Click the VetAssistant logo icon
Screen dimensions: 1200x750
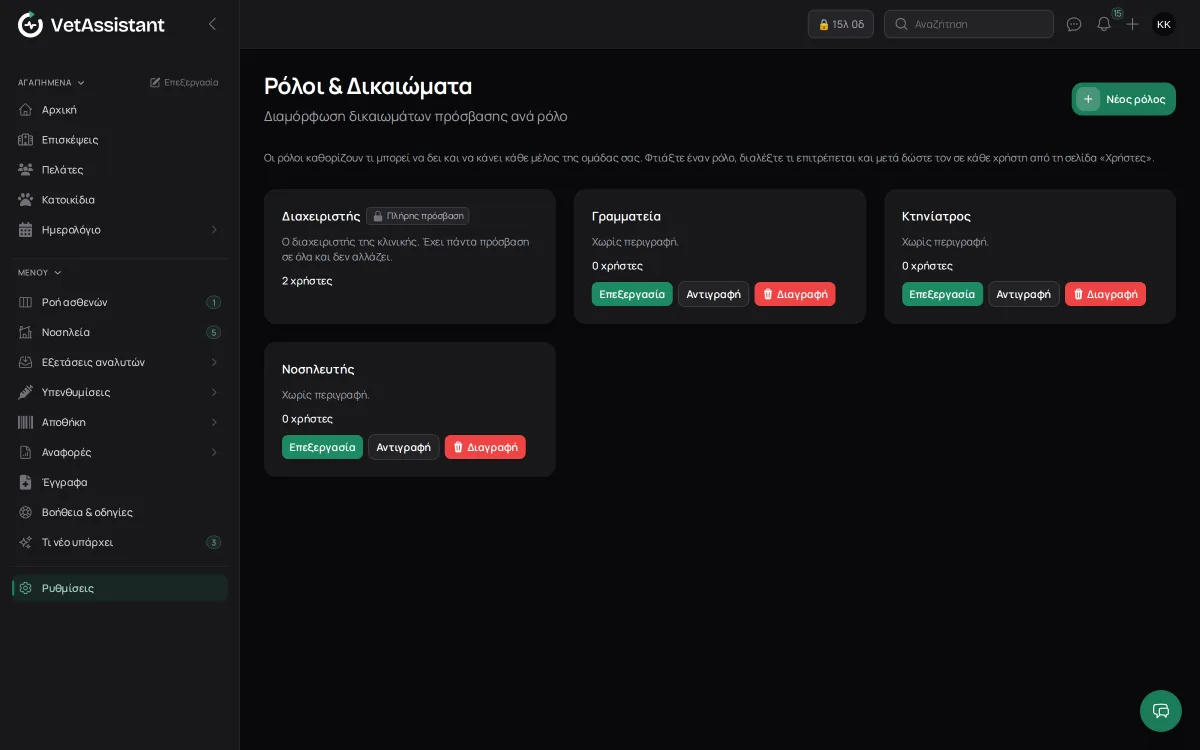click(x=31, y=24)
